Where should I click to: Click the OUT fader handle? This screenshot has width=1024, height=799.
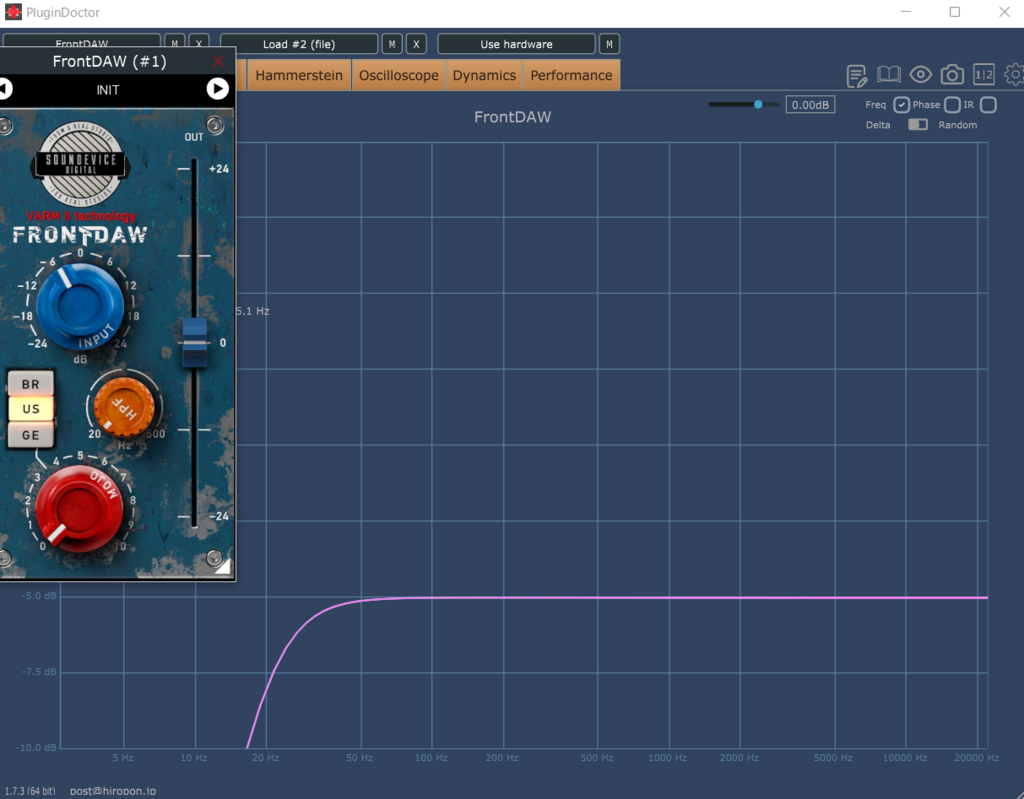point(194,342)
